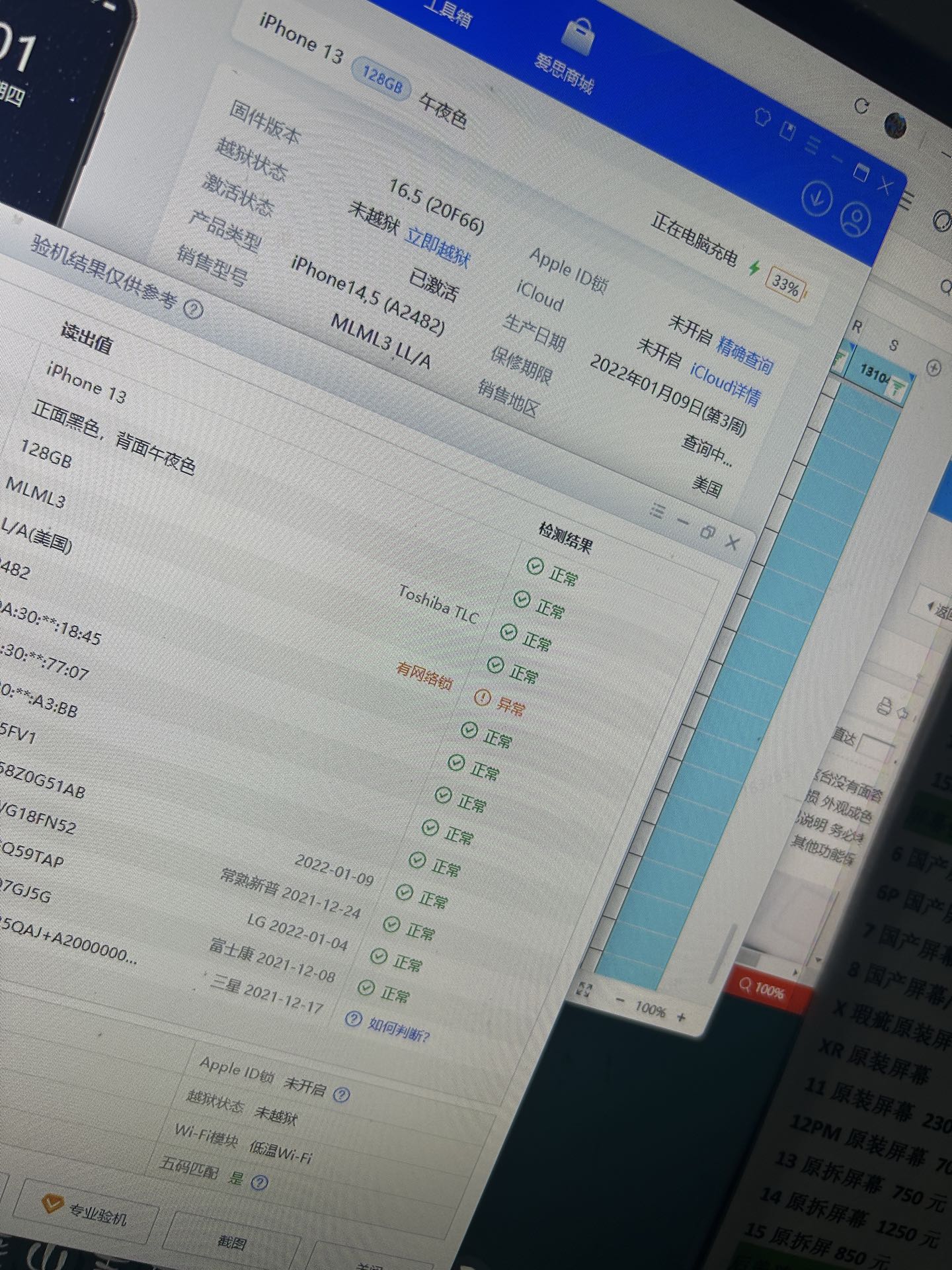Click the round browser profile avatar

[x=896, y=124]
